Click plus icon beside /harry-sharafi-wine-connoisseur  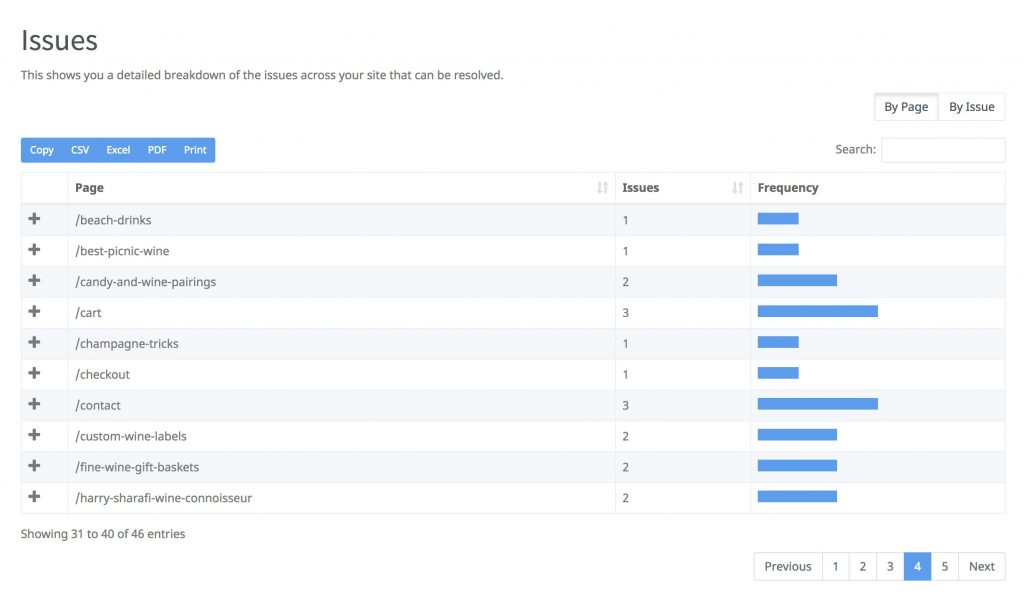34,497
